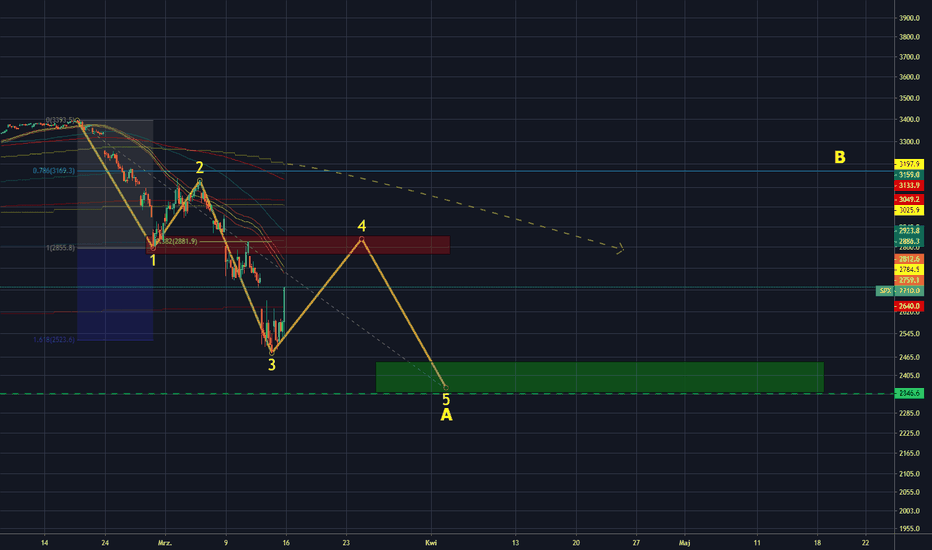Click the 3500.0 price scale value
This screenshot has width=932, height=550.
pos(909,98)
